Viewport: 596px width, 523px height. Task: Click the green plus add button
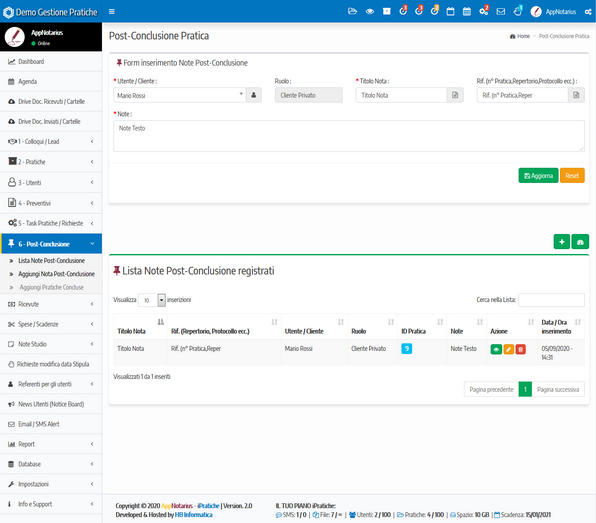[x=561, y=242]
